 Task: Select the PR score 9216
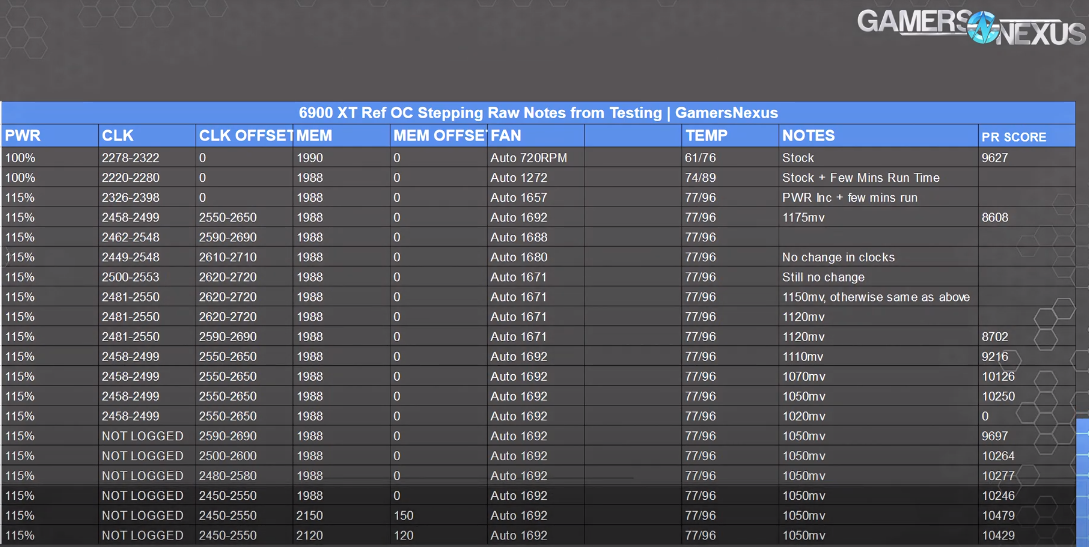tap(995, 357)
